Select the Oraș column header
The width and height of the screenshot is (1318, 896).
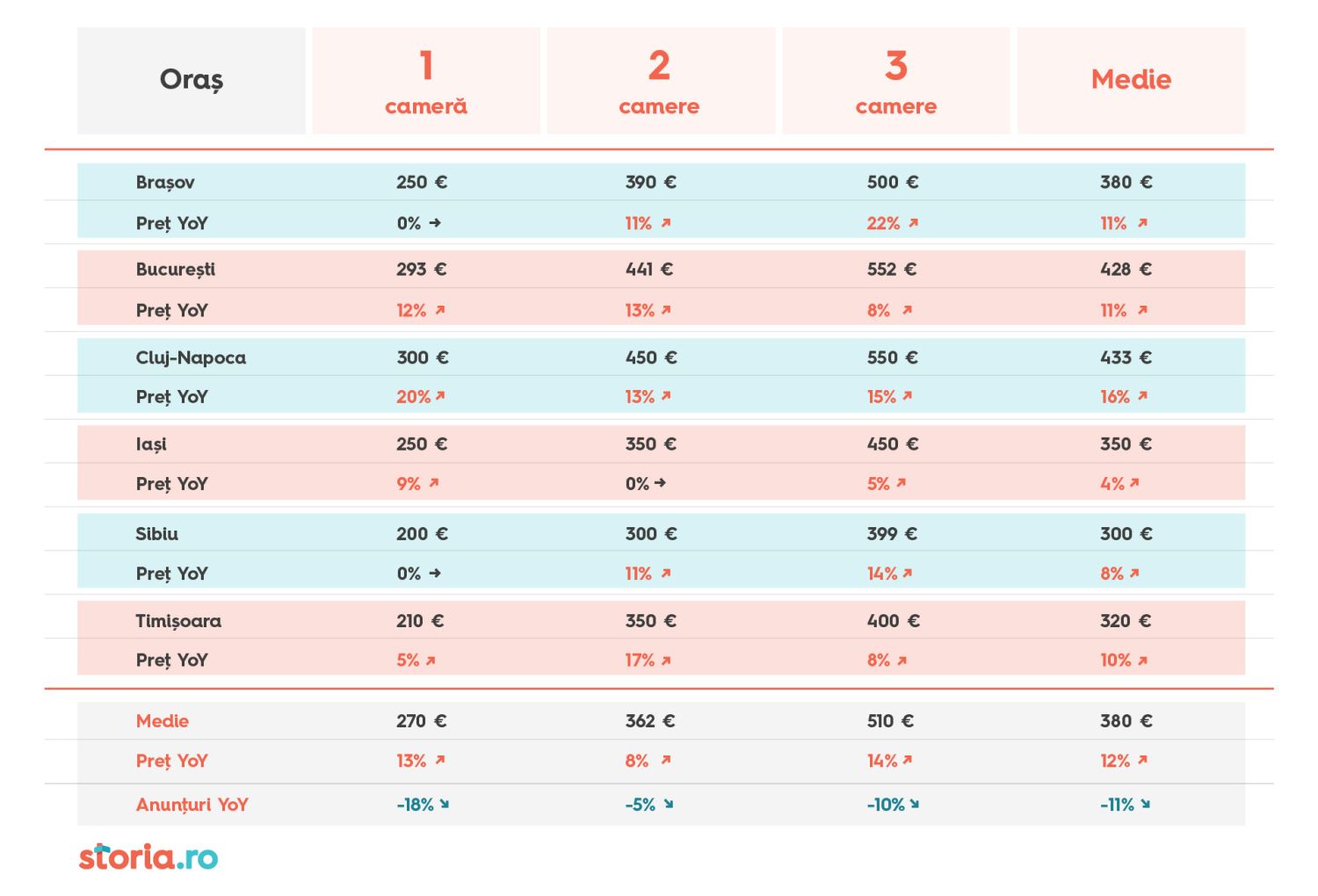point(192,81)
